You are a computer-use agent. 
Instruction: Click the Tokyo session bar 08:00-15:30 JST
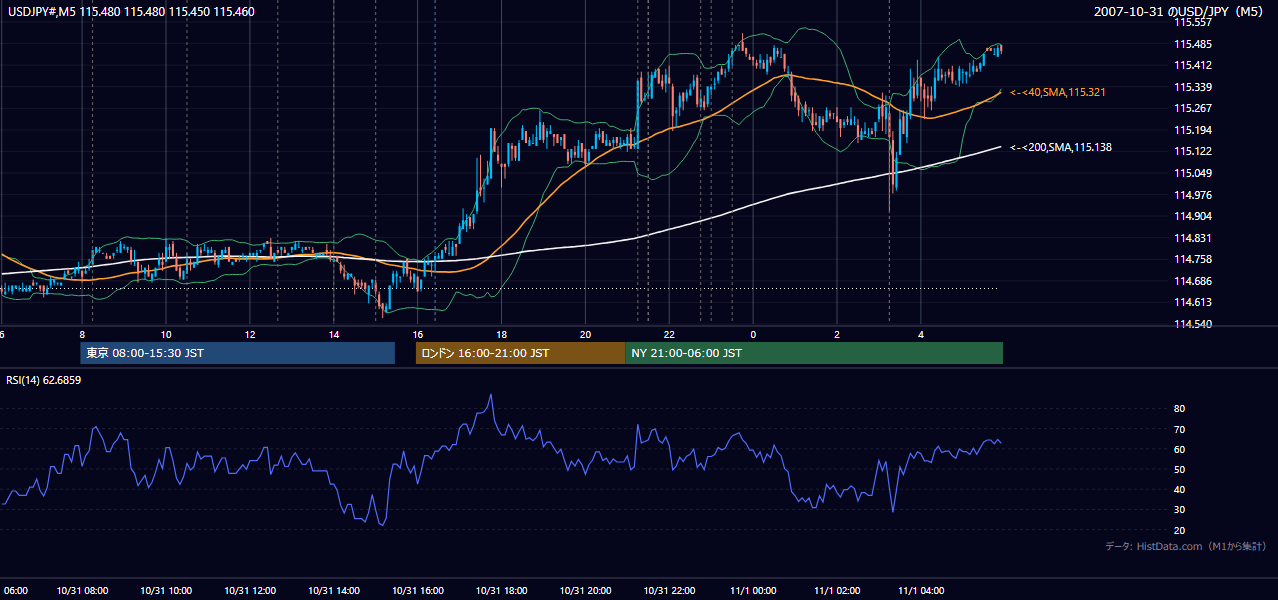coord(238,353)
